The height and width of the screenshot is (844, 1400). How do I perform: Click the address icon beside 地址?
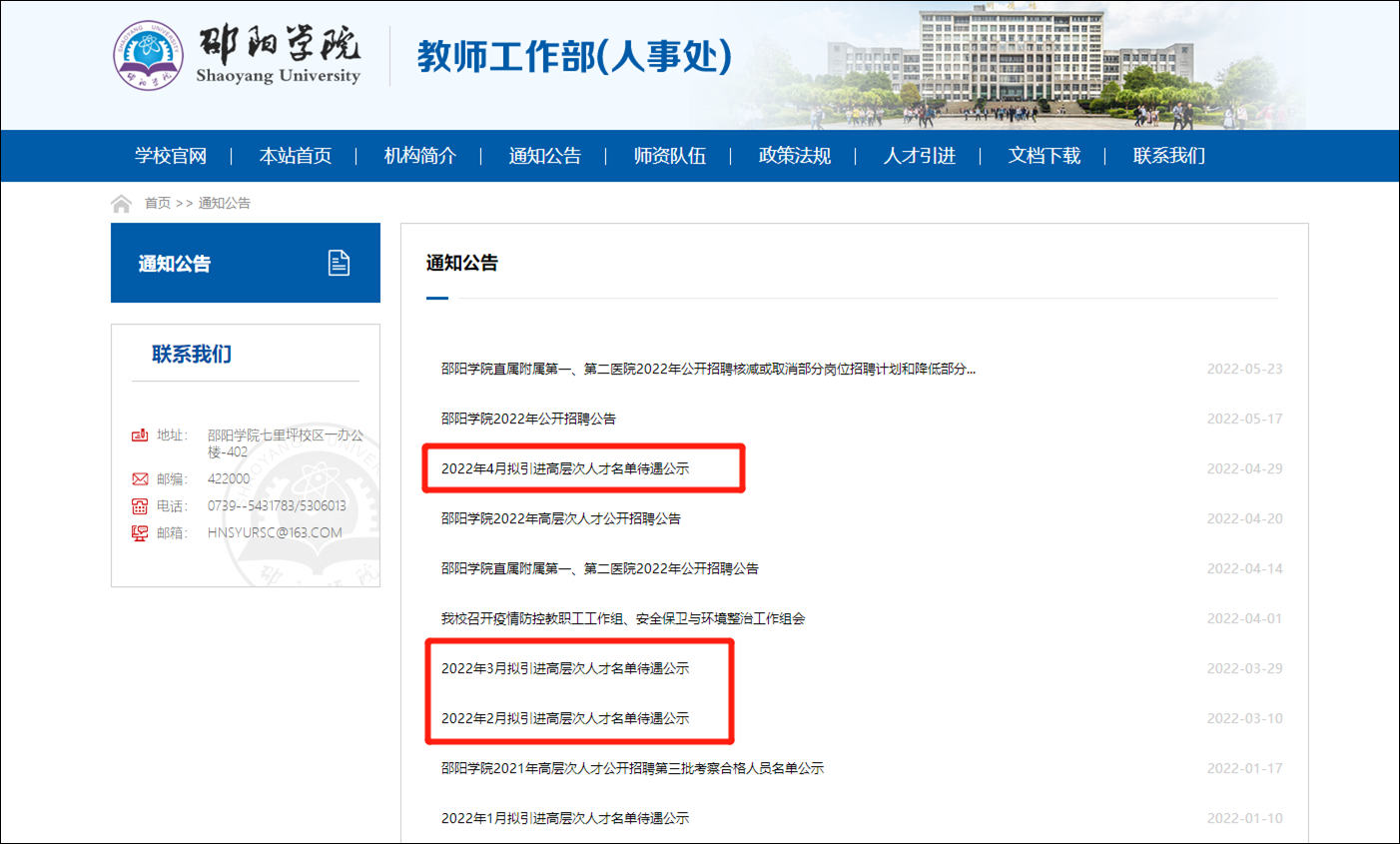coord(140,435)
